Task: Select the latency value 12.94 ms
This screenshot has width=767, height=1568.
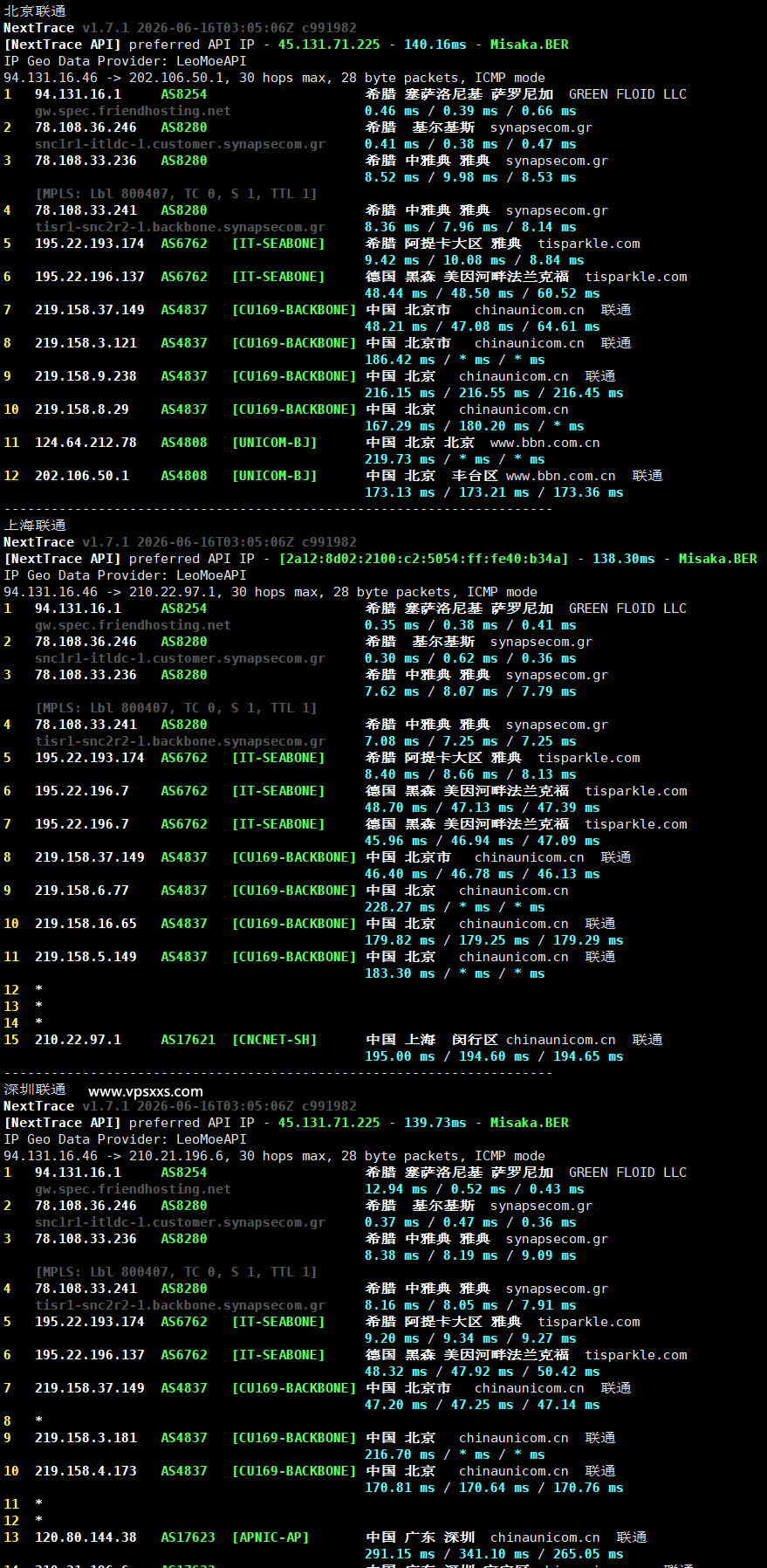Action: 396,1189
